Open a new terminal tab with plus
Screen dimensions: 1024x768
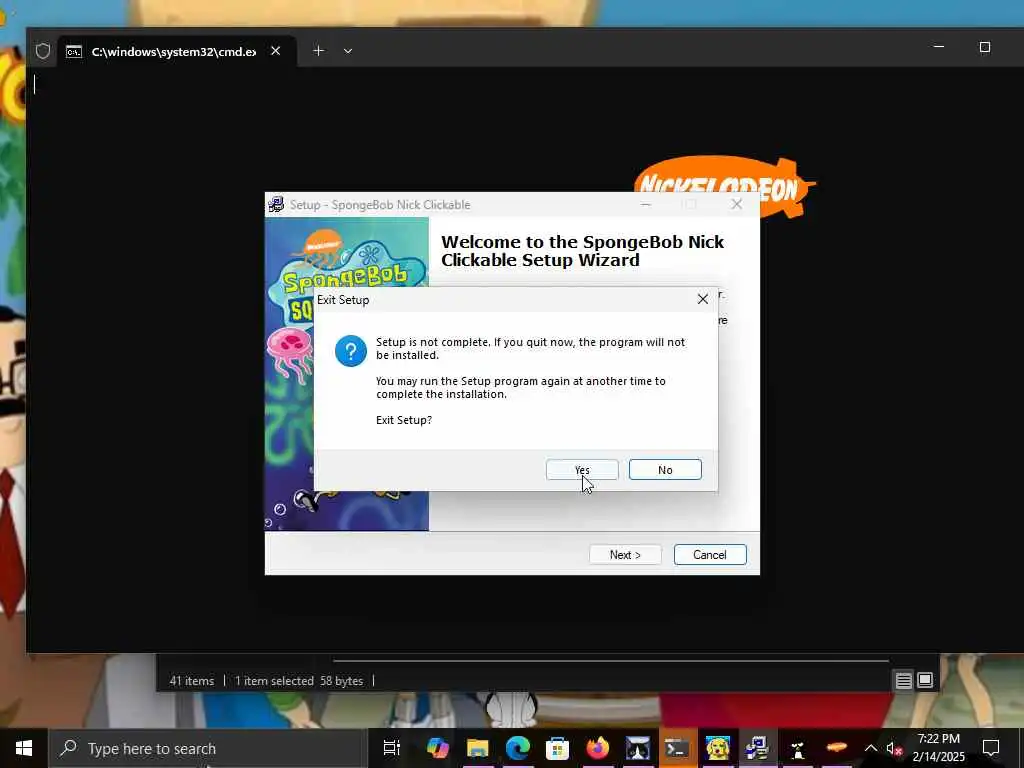[318, 51]
